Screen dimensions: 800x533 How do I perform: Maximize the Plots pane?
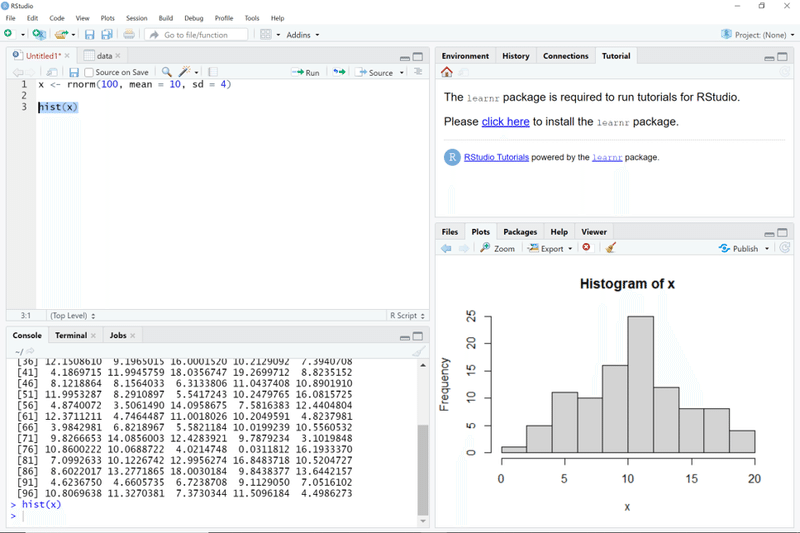click(782, 233)
